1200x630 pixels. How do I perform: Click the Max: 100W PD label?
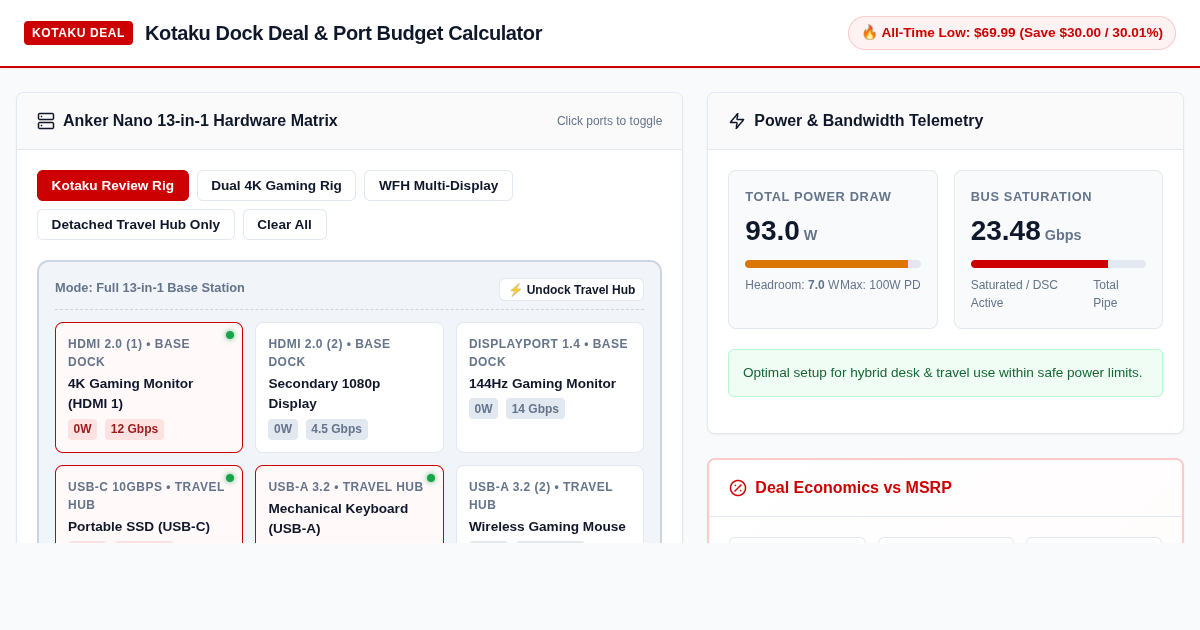(879, 285)
